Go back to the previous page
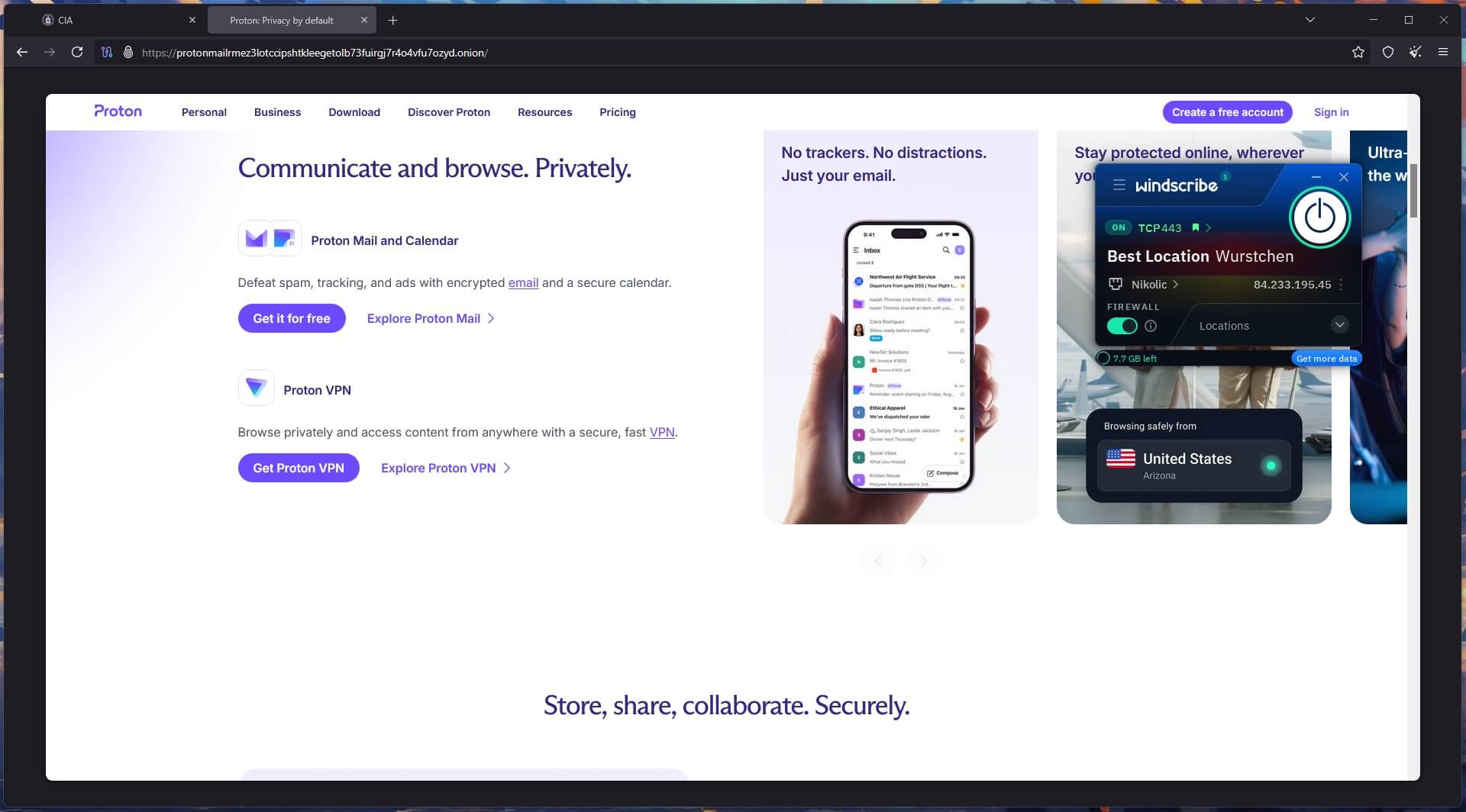 pyautogui.click(x=22, y=52)
